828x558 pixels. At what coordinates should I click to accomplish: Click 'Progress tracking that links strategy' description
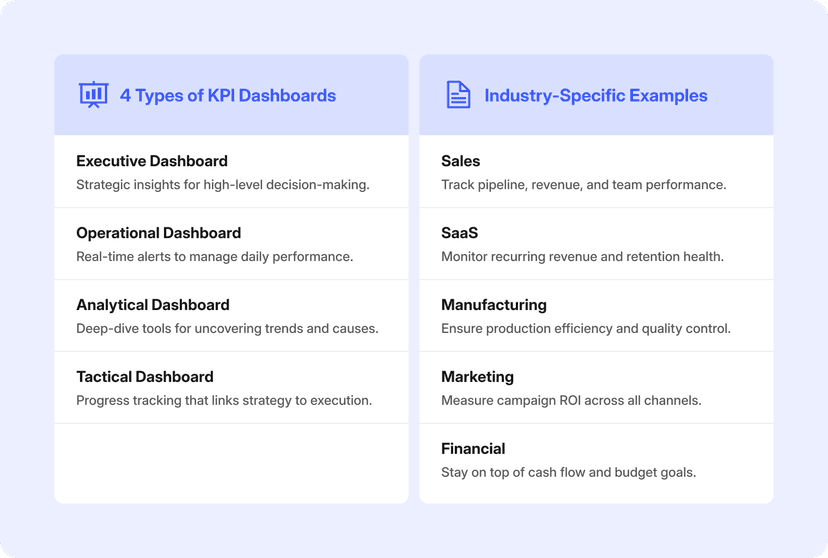pyautogui.click(x=224, y=401)
